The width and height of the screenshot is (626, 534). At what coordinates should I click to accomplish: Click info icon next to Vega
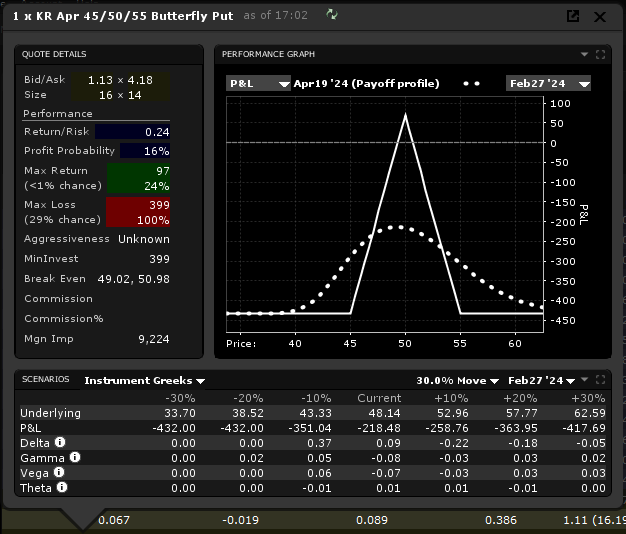58,472
